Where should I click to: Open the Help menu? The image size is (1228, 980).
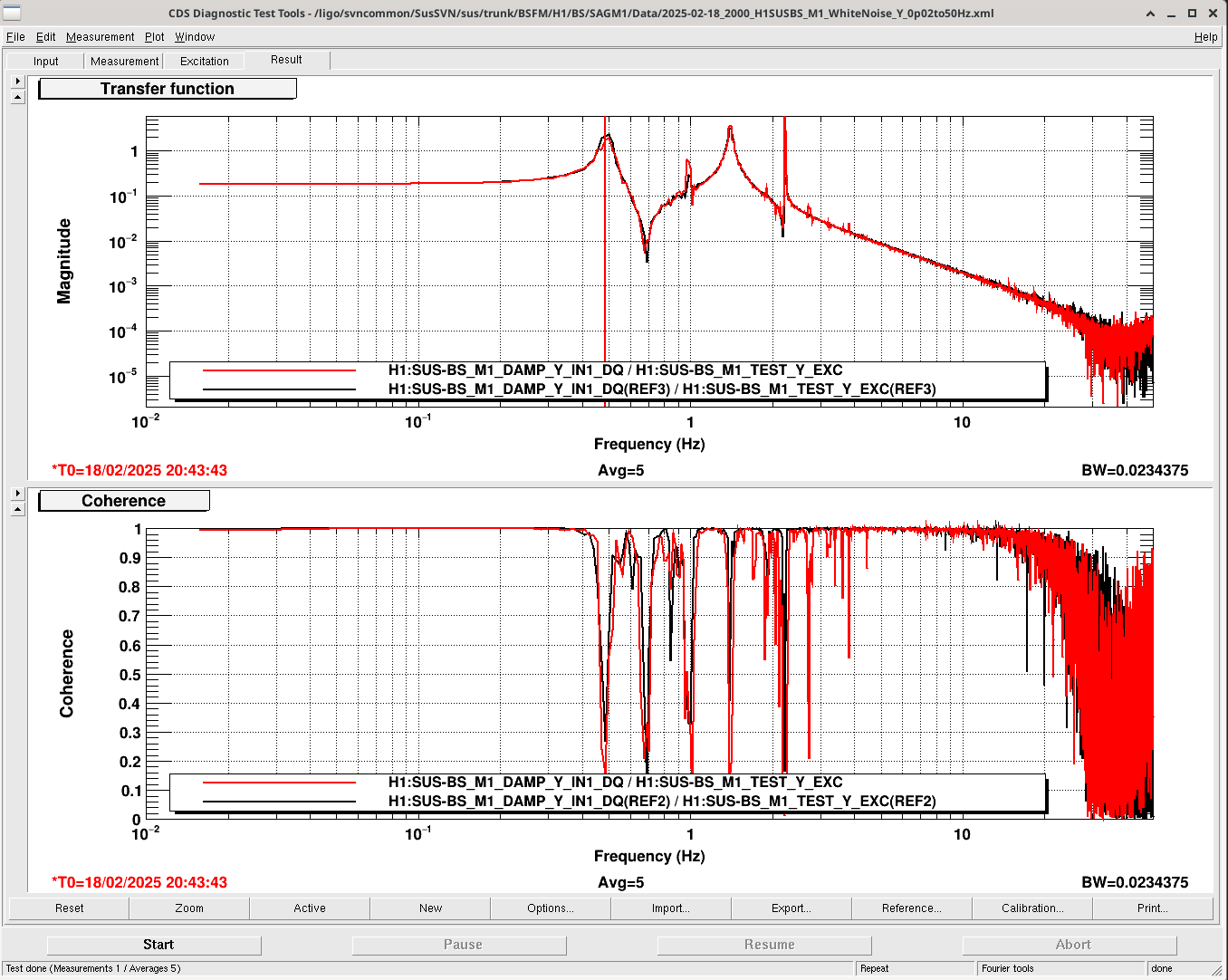tap(1205, 37)
